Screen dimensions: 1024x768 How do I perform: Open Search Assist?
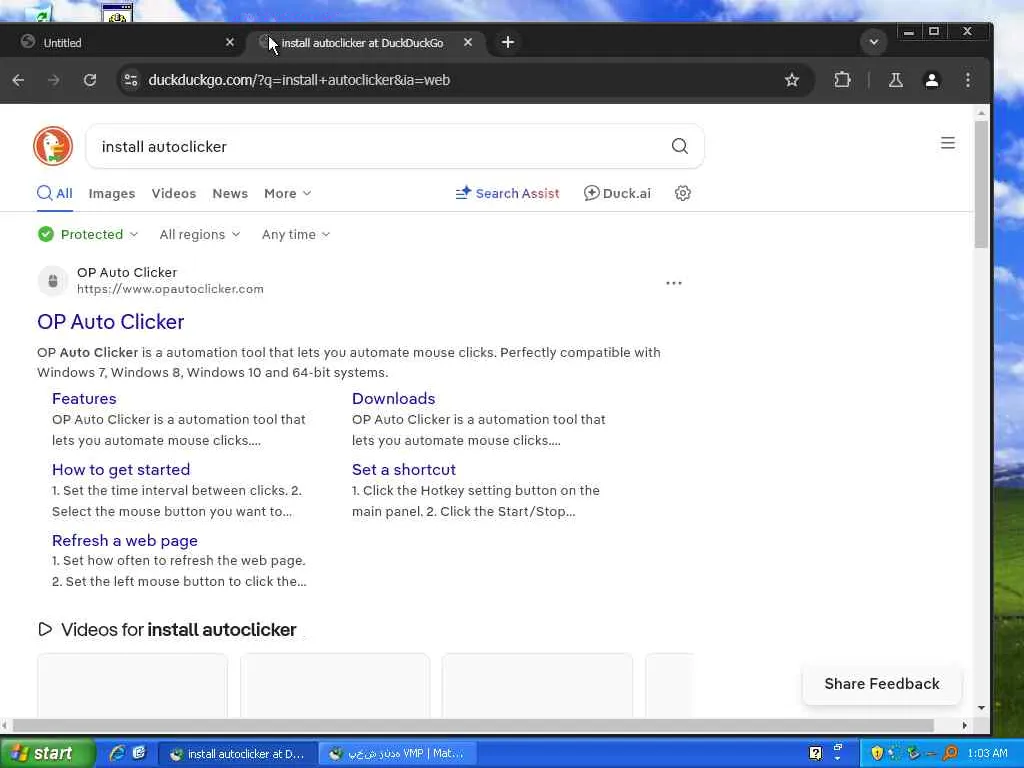[x=507, y=193]
